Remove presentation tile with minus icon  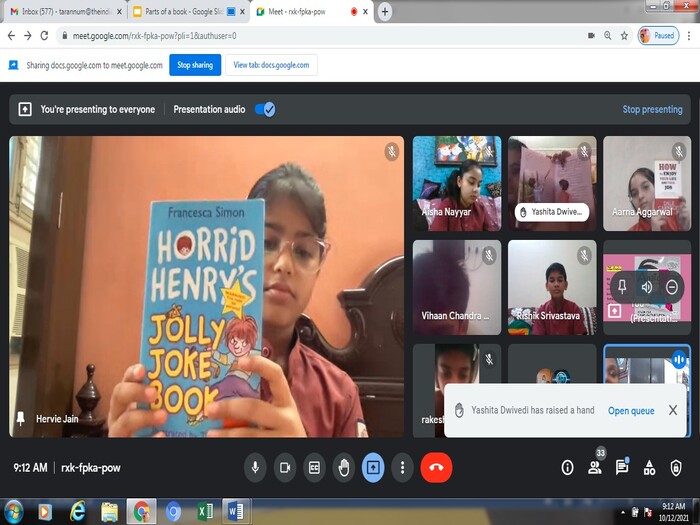672,287
